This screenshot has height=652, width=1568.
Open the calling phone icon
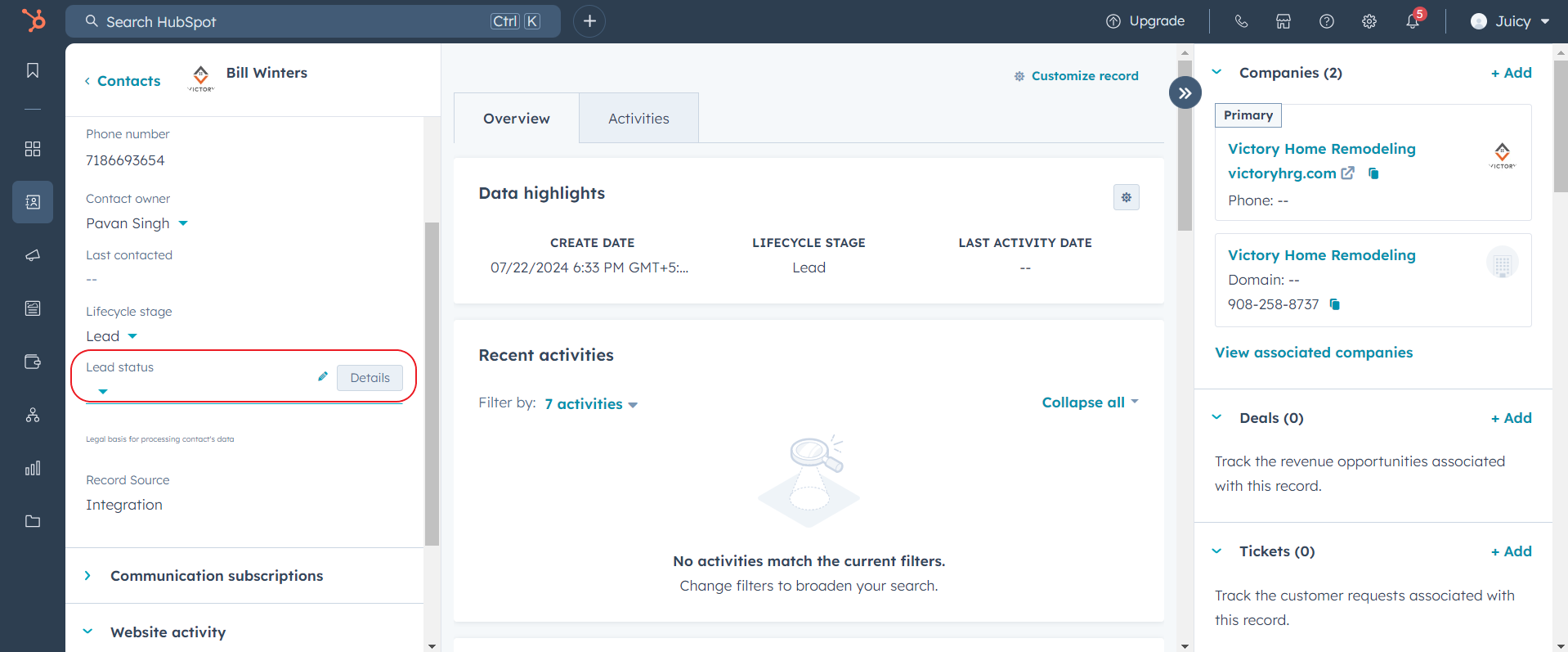click(1241, 21)
